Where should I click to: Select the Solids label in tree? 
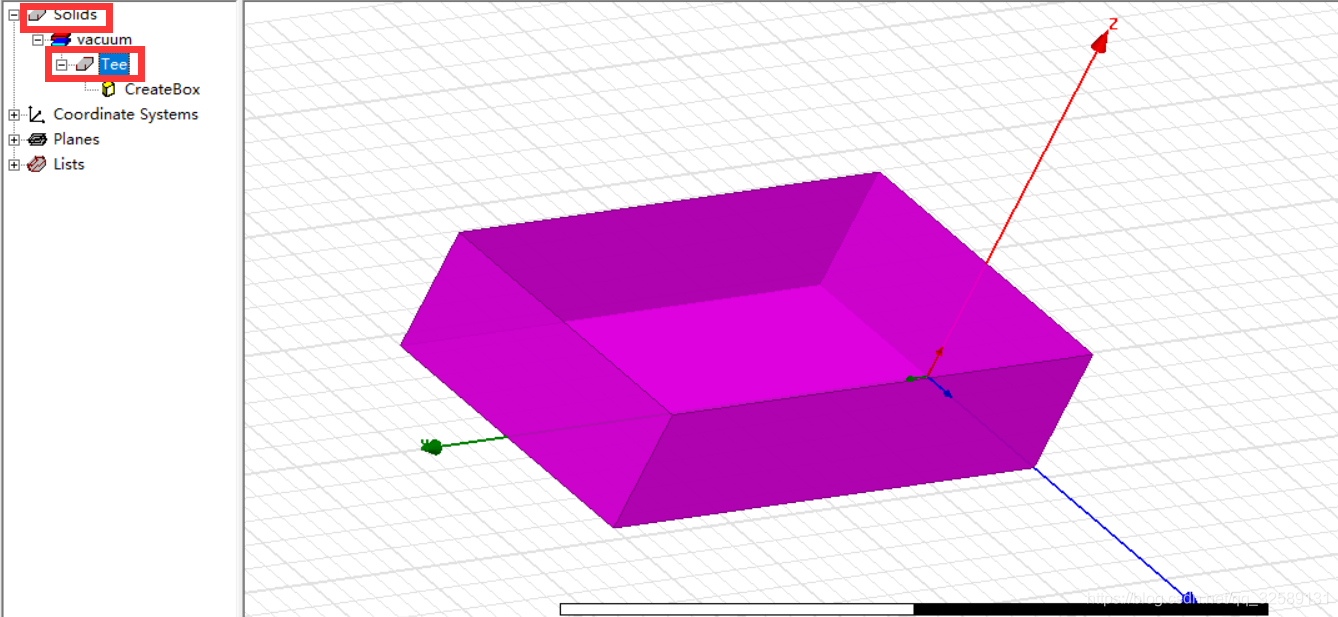(x=76, y=15)
